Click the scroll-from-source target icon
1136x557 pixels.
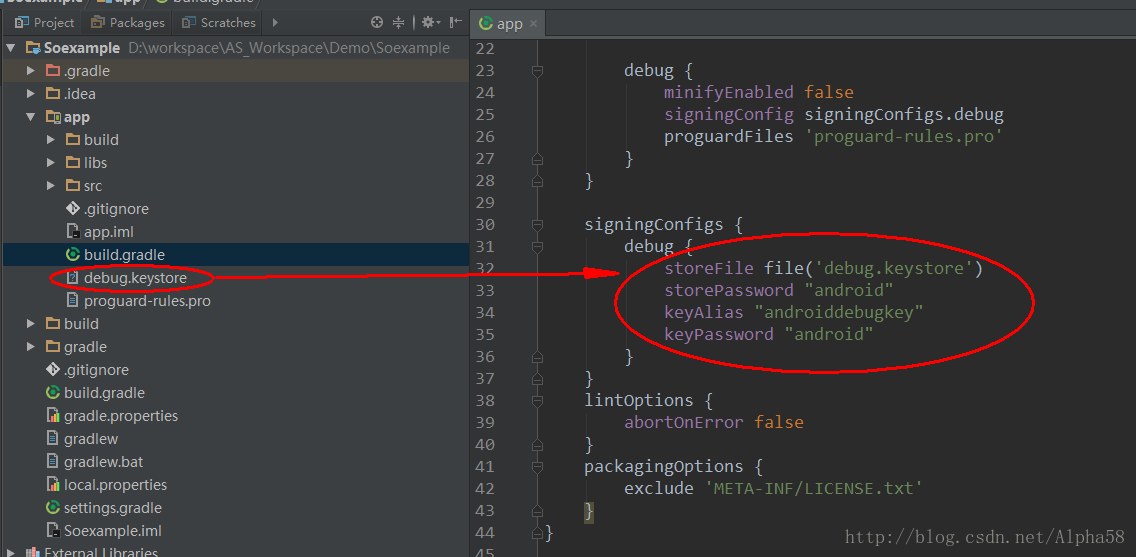pos(377,22)
